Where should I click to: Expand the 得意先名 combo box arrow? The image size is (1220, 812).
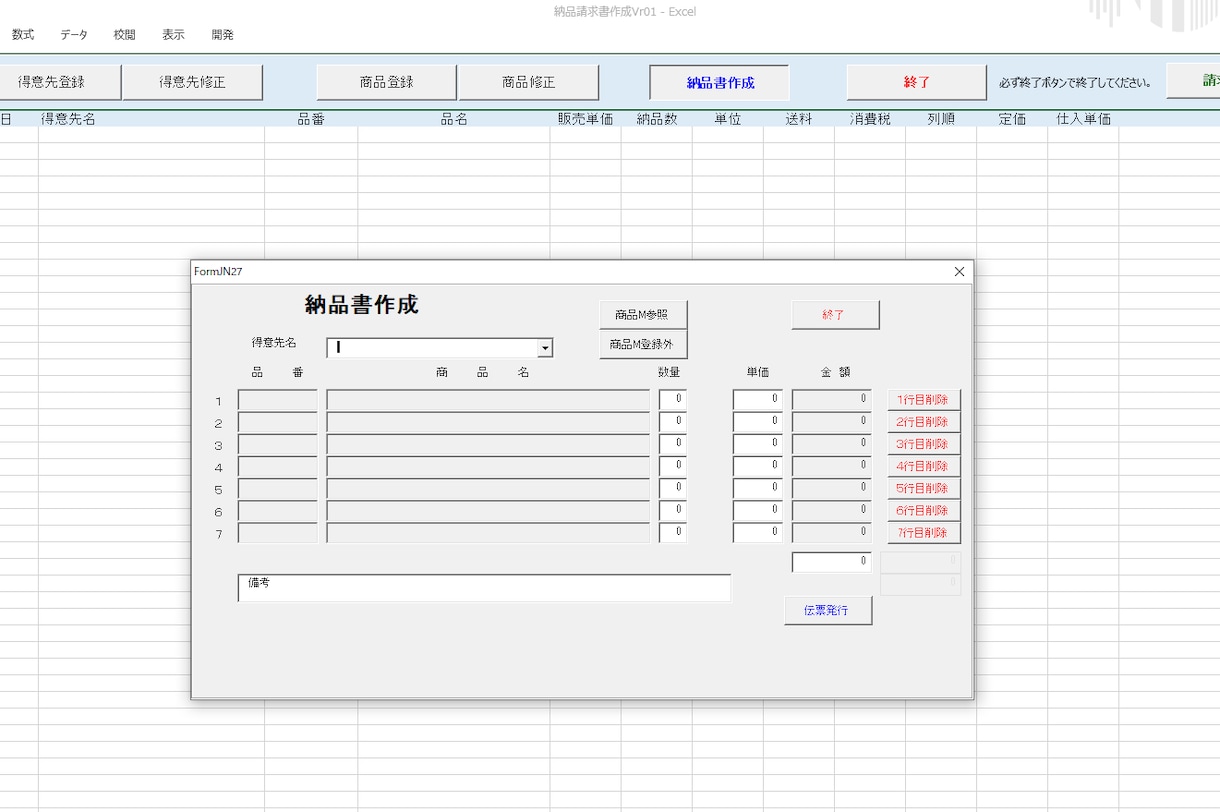pyautogui.click(x=545, y=348)
